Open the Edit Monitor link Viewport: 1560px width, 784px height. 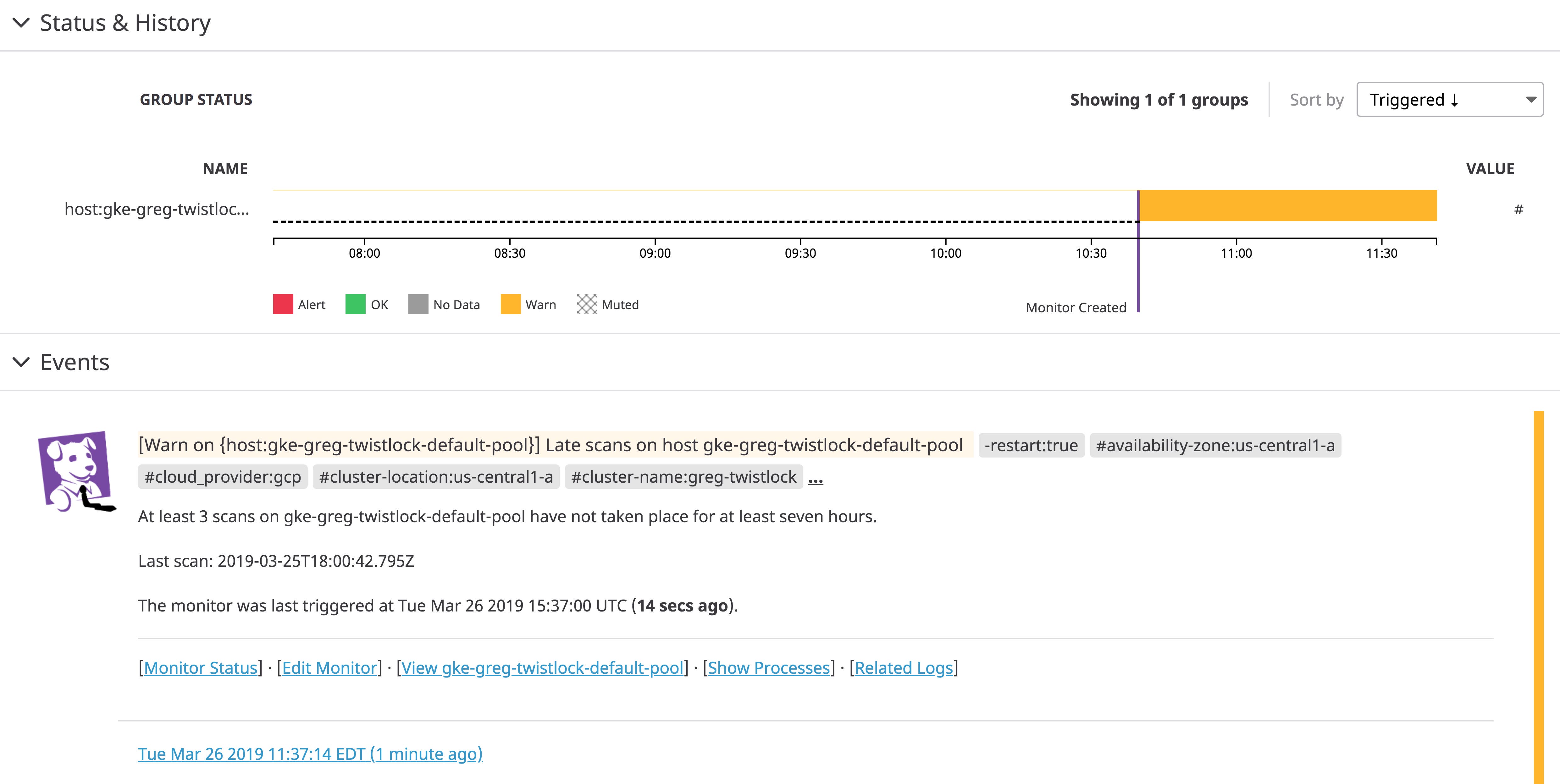329,668
